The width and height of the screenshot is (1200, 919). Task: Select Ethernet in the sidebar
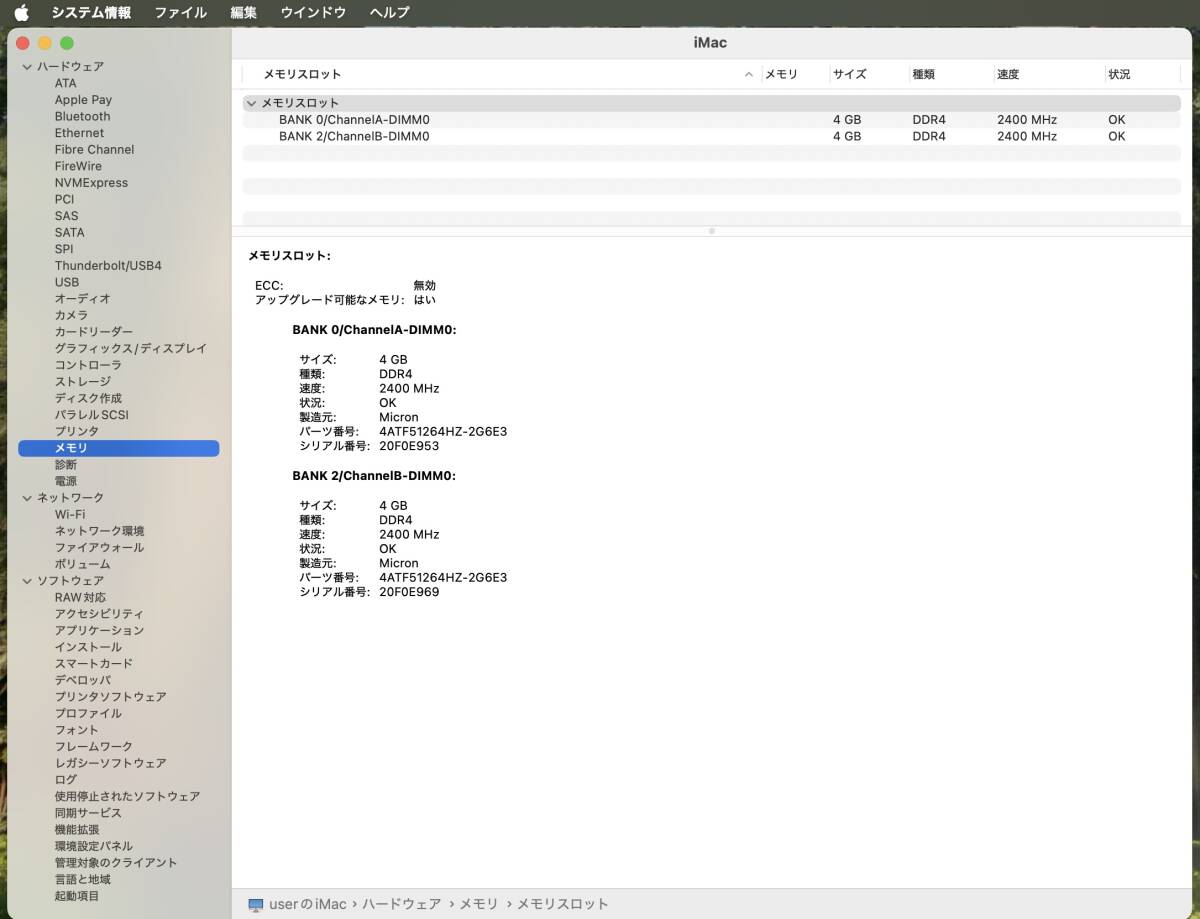pos(79,133)
